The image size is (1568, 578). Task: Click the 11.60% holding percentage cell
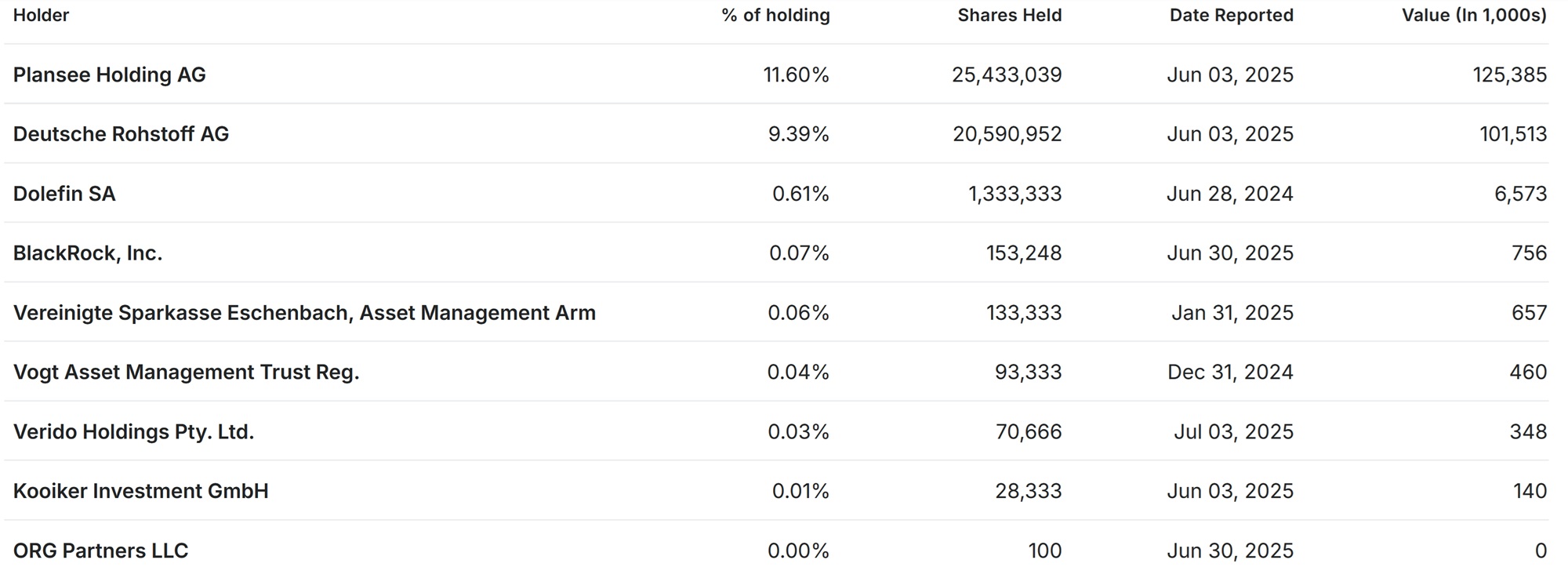pos(796,75)
